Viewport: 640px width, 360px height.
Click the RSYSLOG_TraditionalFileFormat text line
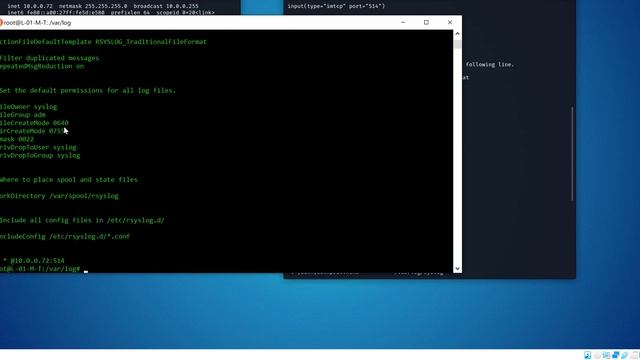tap(103, 42)
